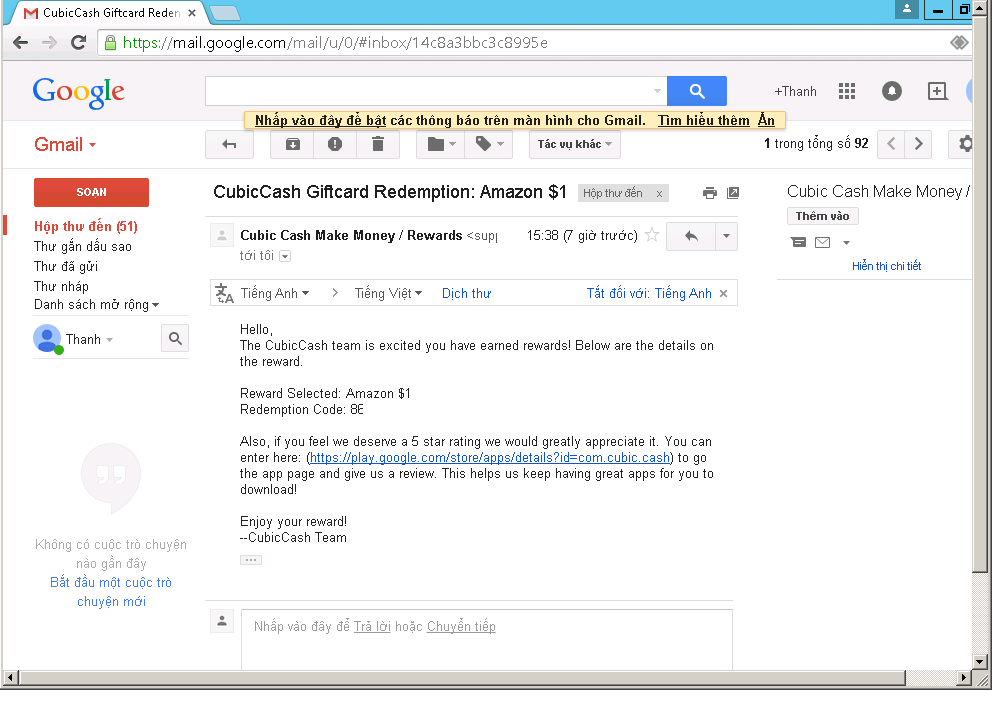This screenshot has width=993, height=713.
Task: Remove the Hộp thư đến label with x
Action: point(659,194)
